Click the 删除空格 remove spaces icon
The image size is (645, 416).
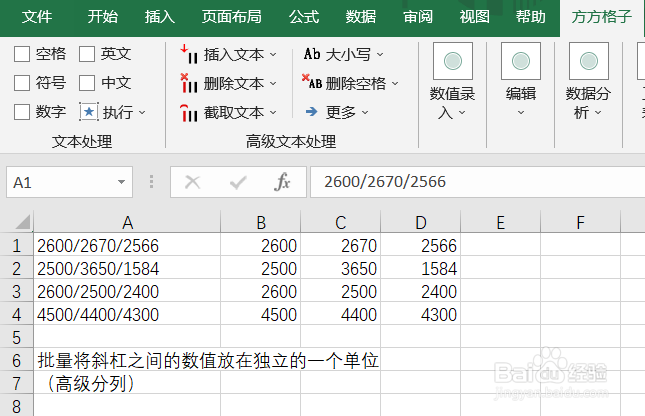(x=312, y=82)
